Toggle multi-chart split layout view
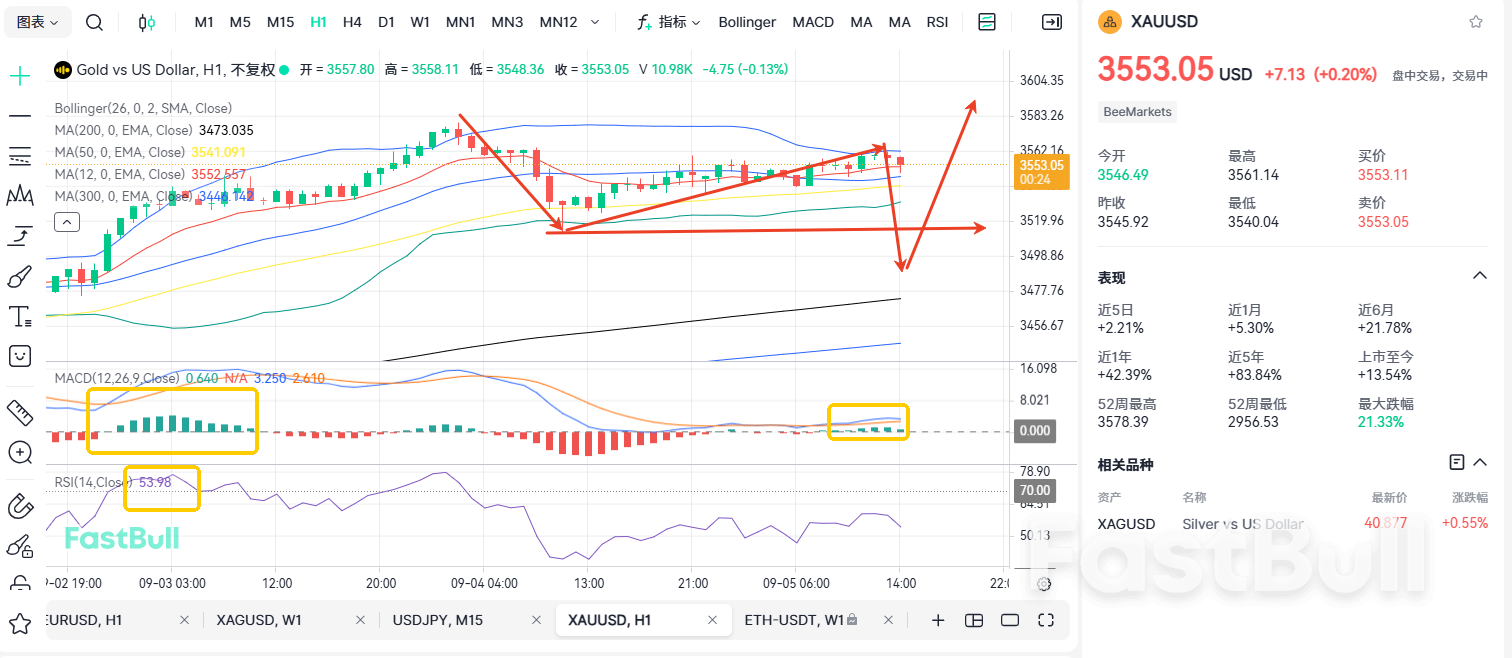This screenshot has height=658, width=1512. pyautogui.click(x=973, y=620)
